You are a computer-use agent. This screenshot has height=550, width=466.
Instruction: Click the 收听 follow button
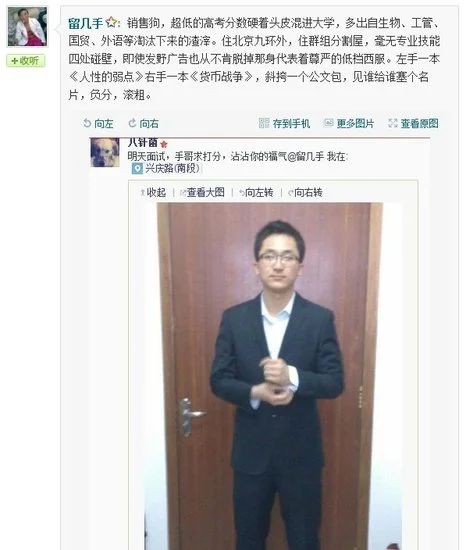point(26,61)
